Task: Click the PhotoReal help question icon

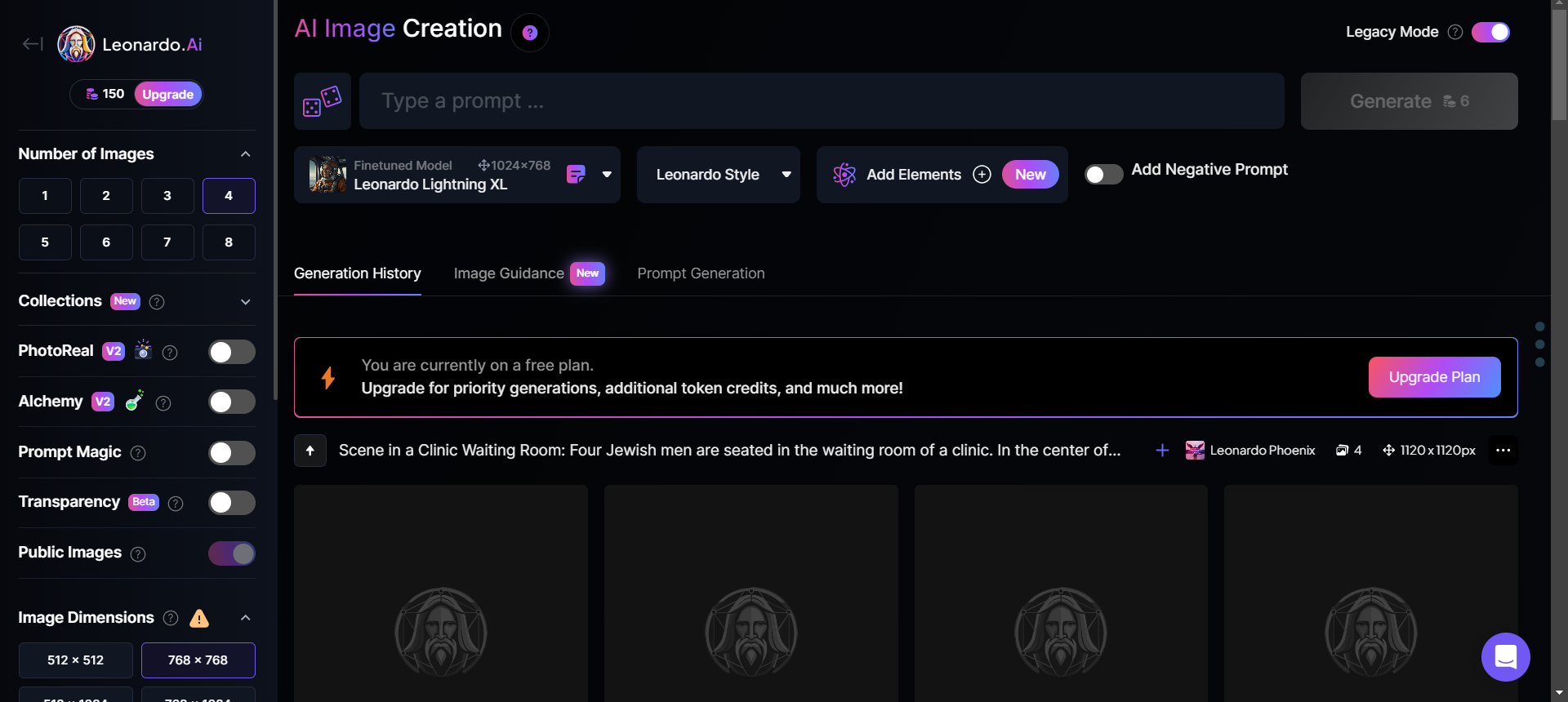Action: 170,353
